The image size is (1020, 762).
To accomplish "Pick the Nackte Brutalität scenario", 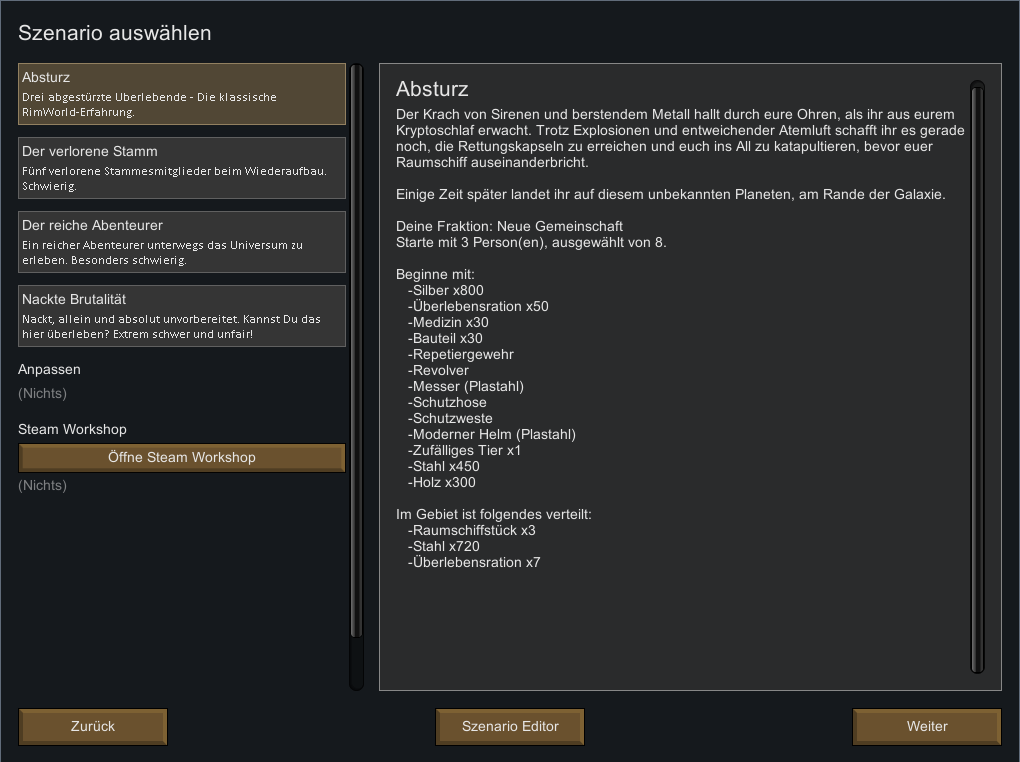I will 181,316.
